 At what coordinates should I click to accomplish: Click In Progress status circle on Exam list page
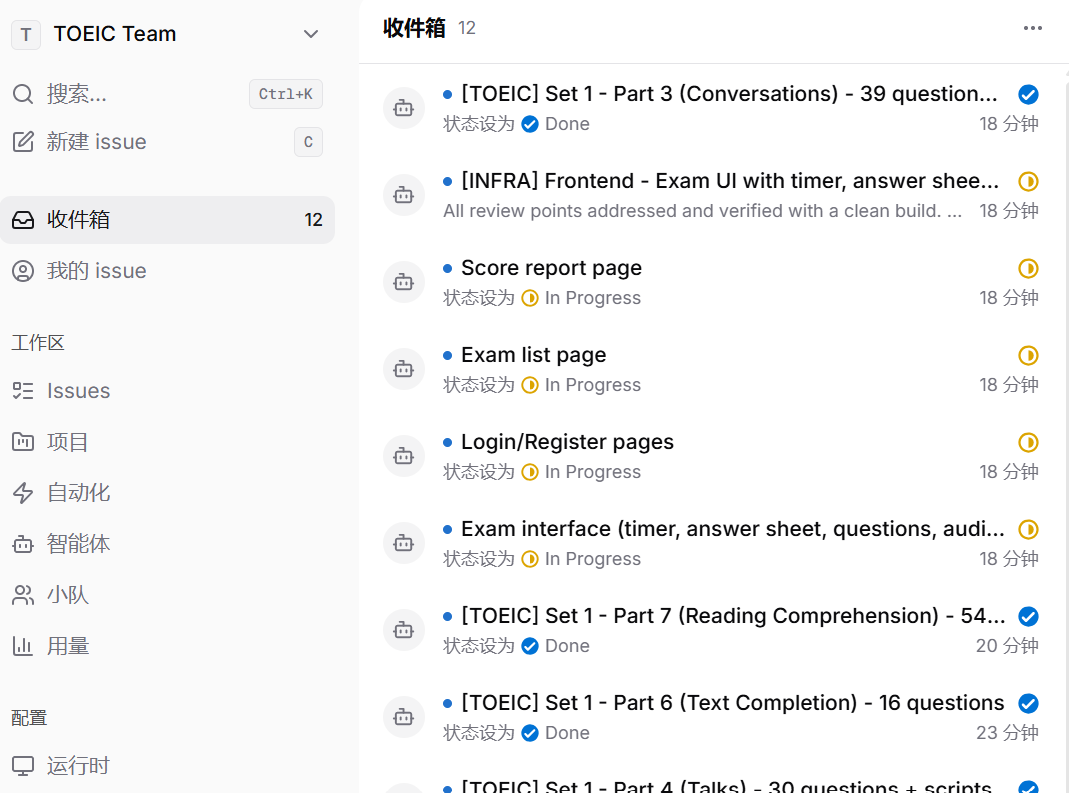point(1028,355)
